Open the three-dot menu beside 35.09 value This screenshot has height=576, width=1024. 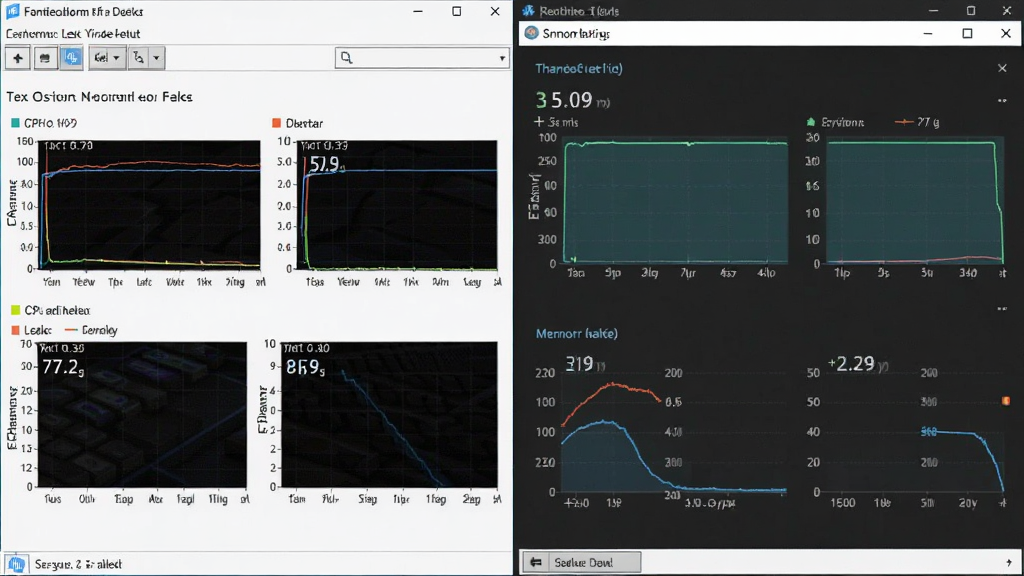coord(1002,101)
